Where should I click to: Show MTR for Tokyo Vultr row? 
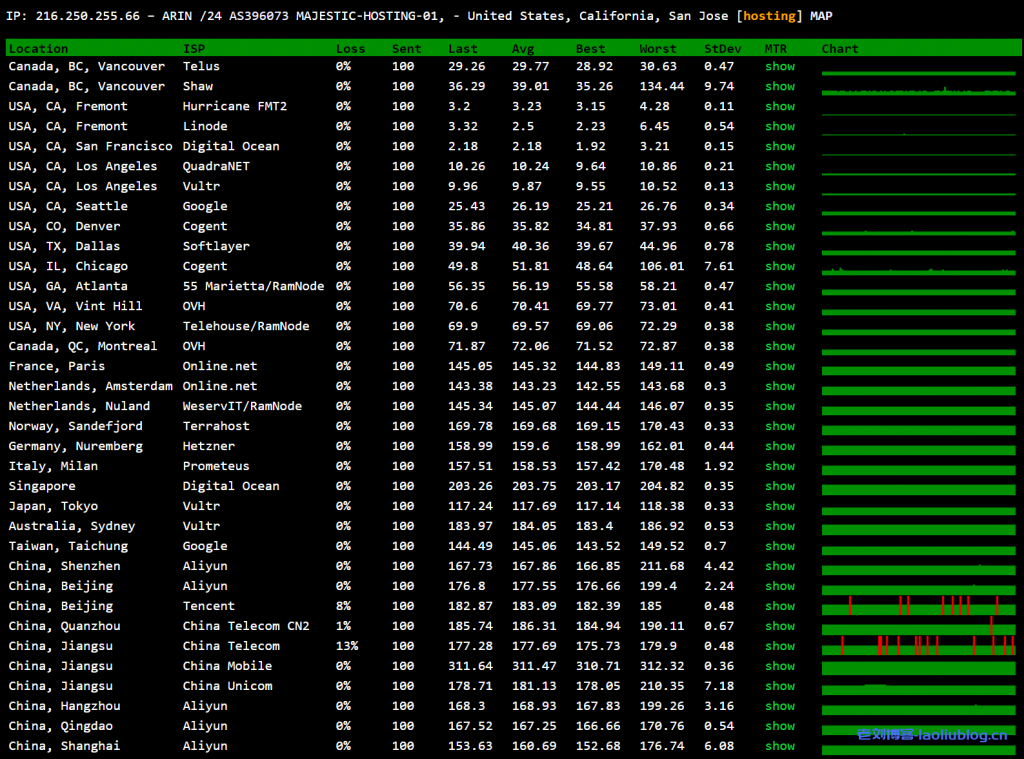coord(779,506)
